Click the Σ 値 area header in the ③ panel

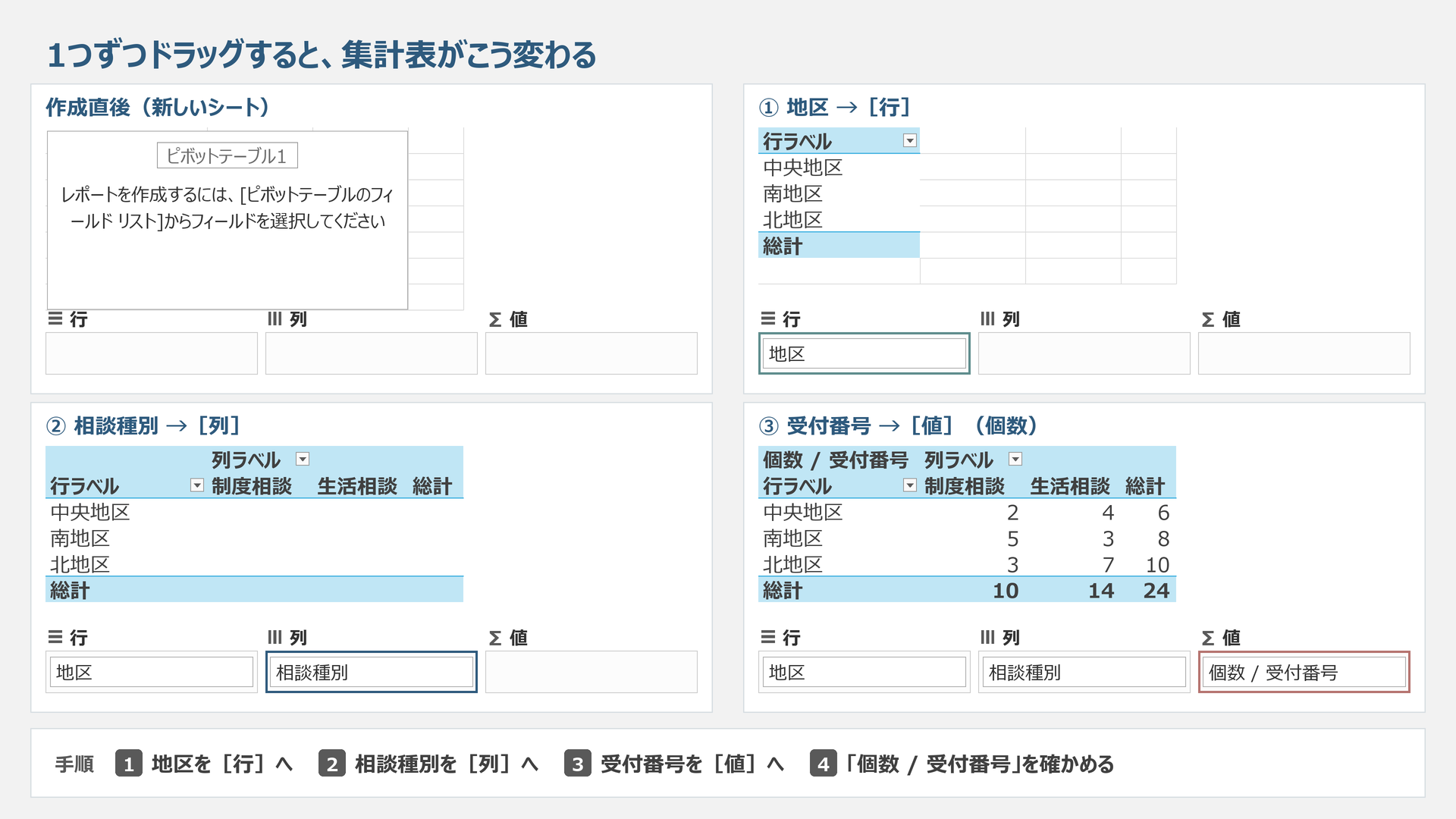pos(1221,638)
